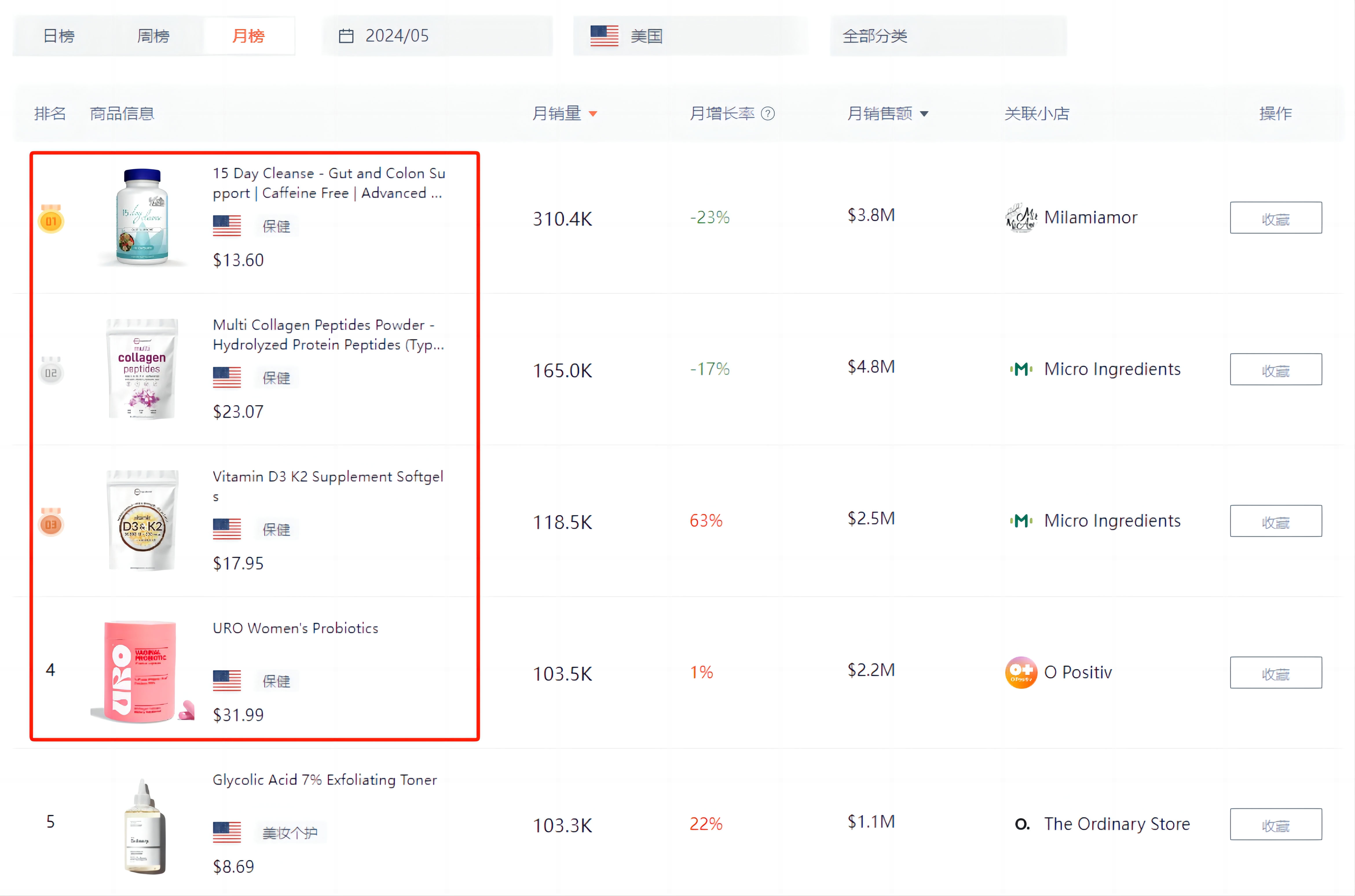Screen dimensions: 1355x896
Task: Click the help icon beside 月增长率
Action: [x=768, y=114]
